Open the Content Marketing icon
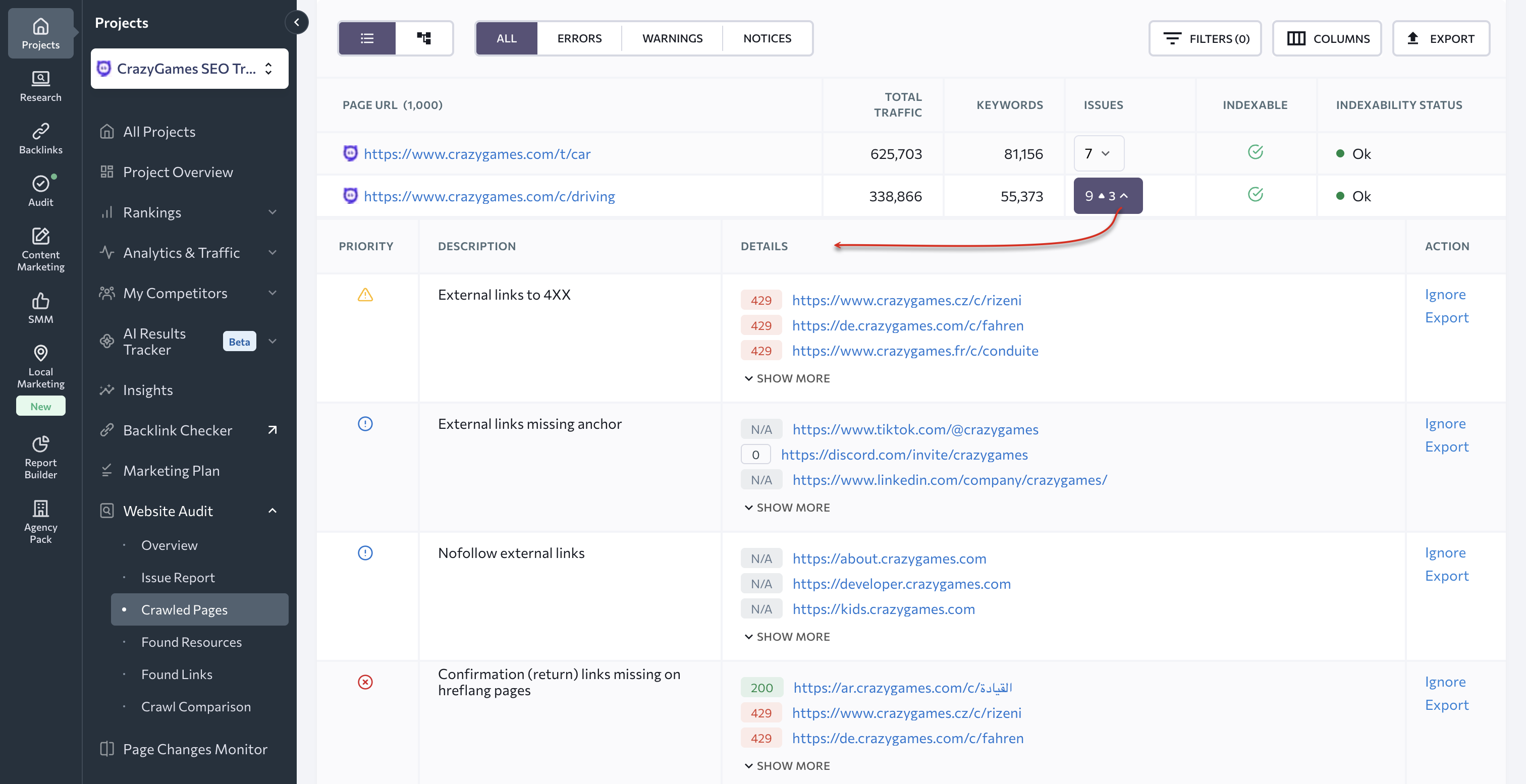The height and width of the screenshot is (784, 1526). coord(40,236)
